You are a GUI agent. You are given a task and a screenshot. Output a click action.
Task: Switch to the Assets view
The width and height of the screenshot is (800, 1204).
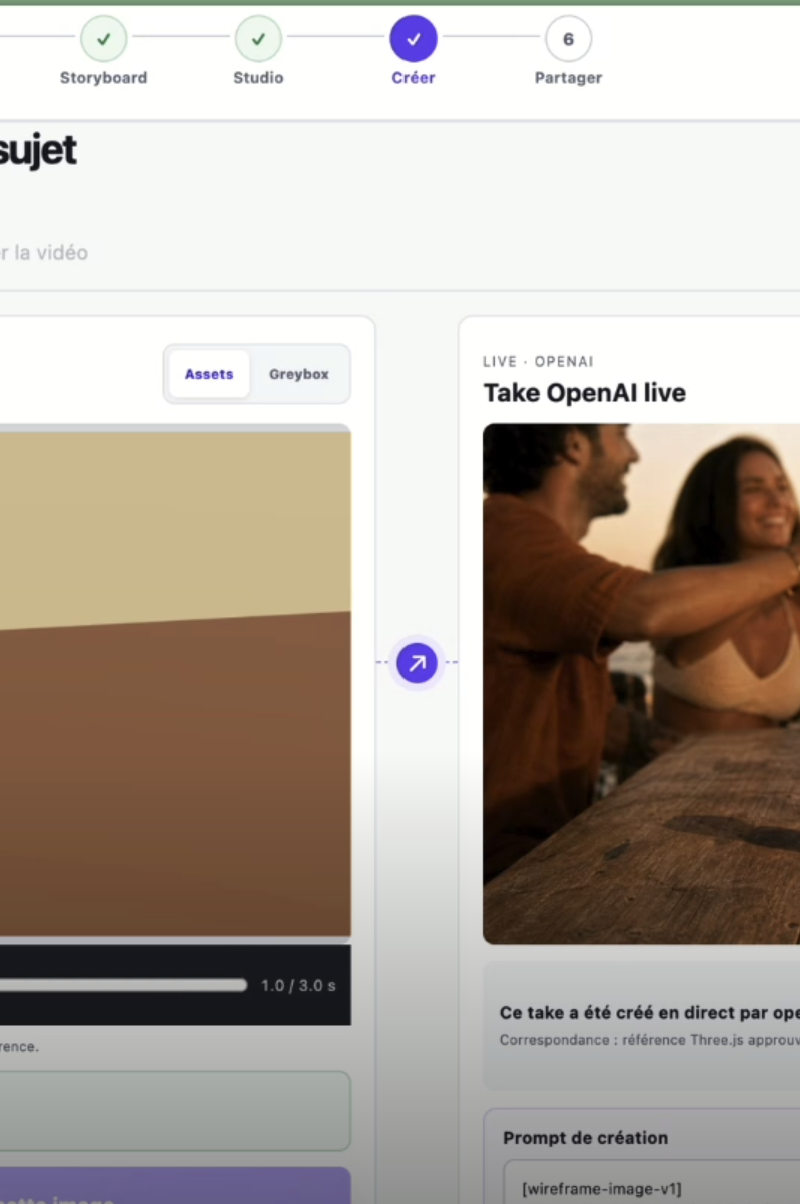click(209, 374)
